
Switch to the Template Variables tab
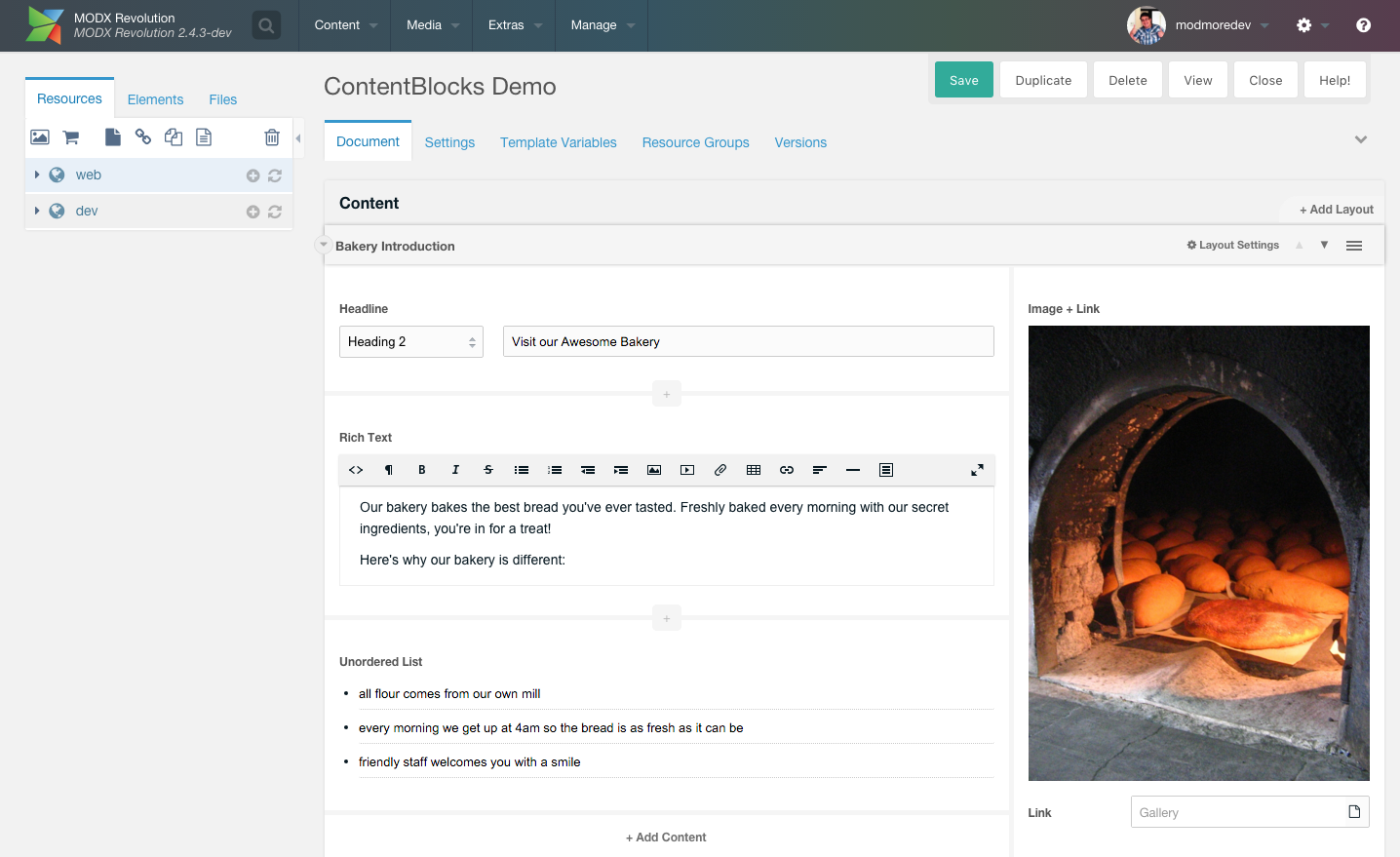pos(558,142)
